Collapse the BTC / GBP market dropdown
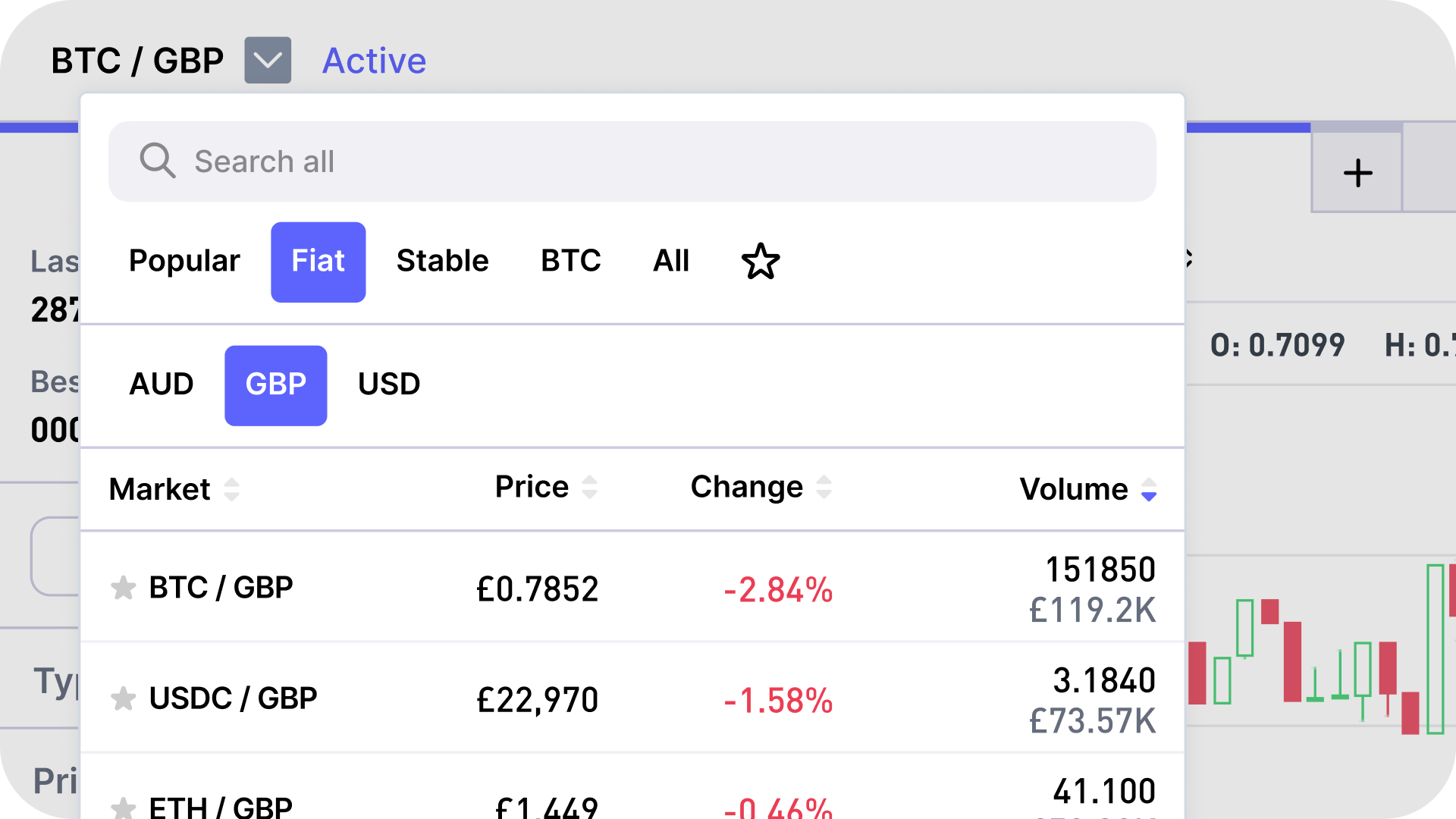The image size is (1456, 819). 268,60
